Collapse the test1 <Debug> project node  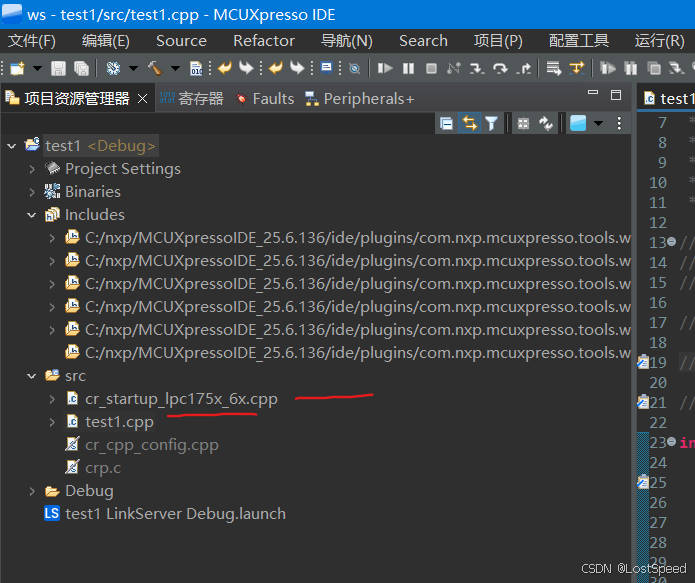coord(12,146)
